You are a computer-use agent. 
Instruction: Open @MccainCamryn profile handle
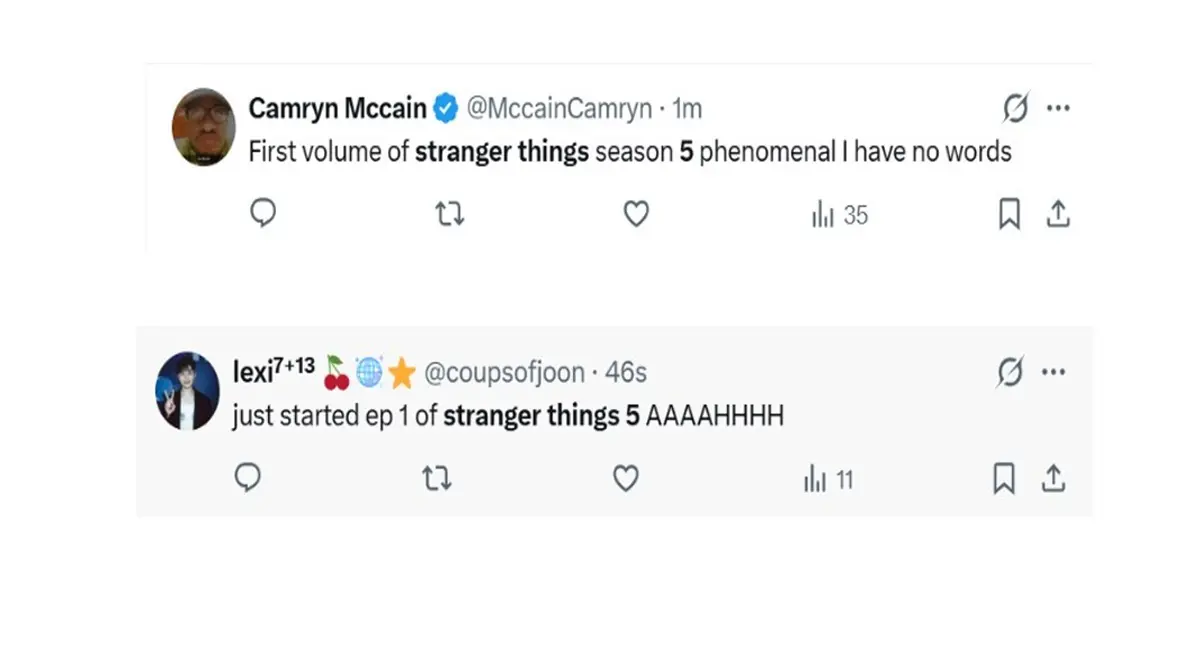(559, 108)
